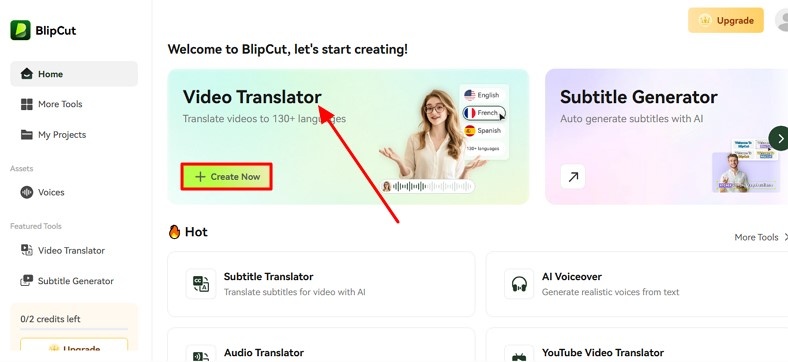Click the French language chip

(x=483, y=113)
